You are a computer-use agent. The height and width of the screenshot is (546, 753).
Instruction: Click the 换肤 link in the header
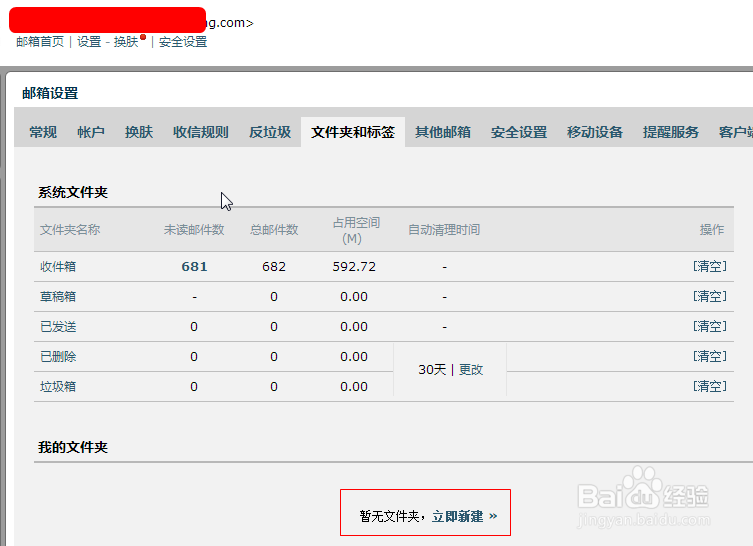tap(126, 42)
